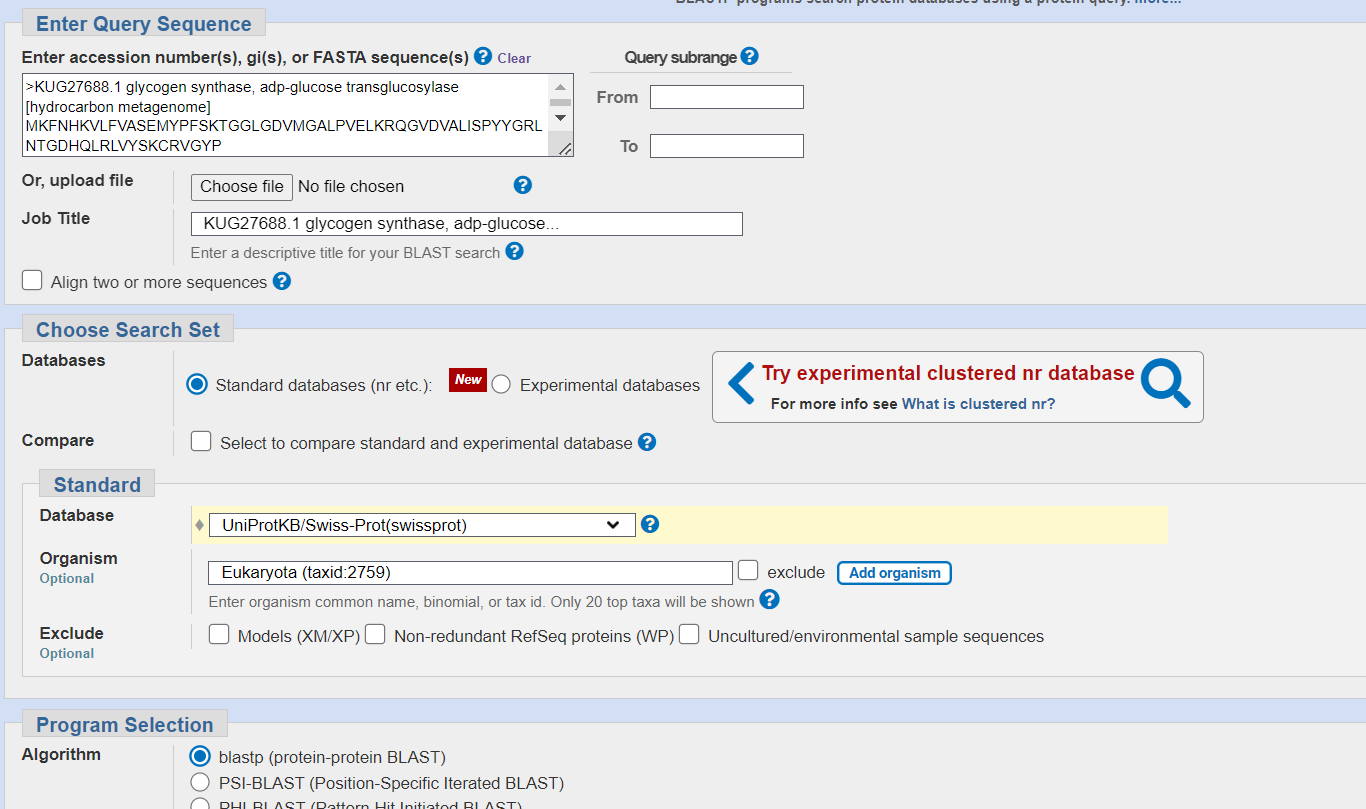
Task: Click Try experimental clustered nr database text
Action: (x=948, y=373)
